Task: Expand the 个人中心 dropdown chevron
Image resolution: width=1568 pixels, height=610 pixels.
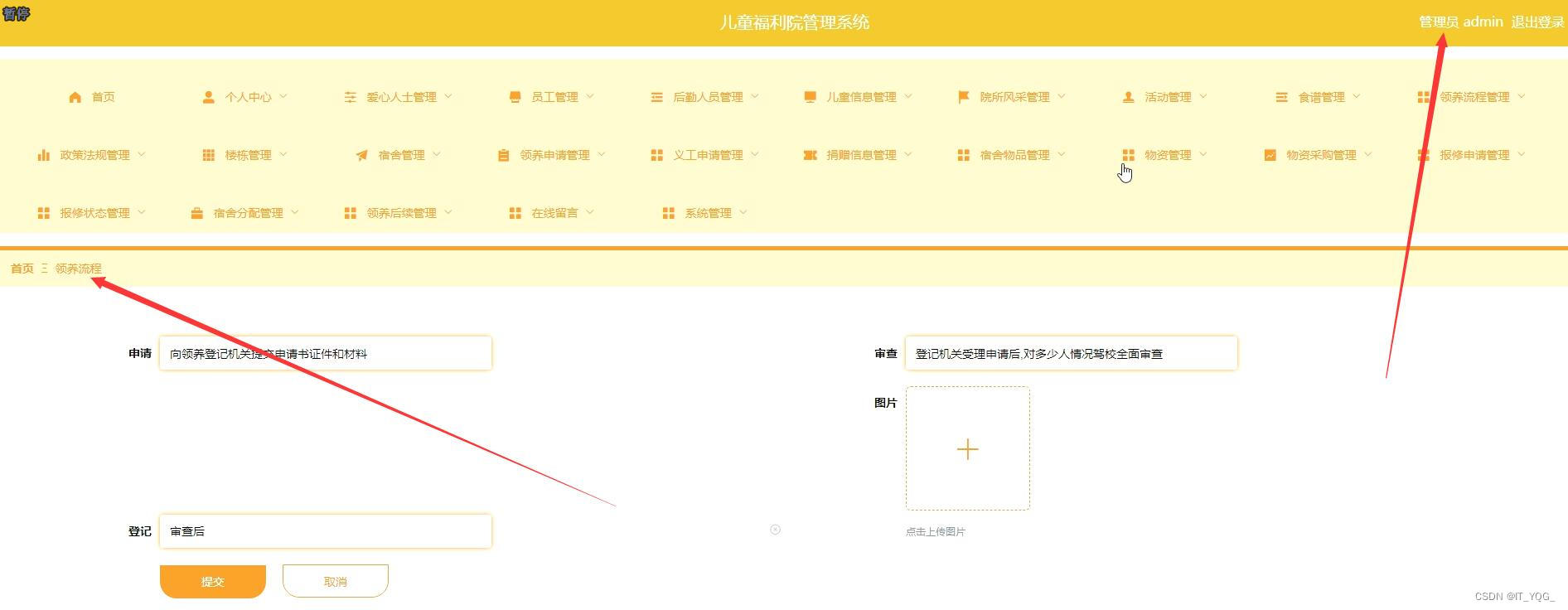Action: coord(283,96)
